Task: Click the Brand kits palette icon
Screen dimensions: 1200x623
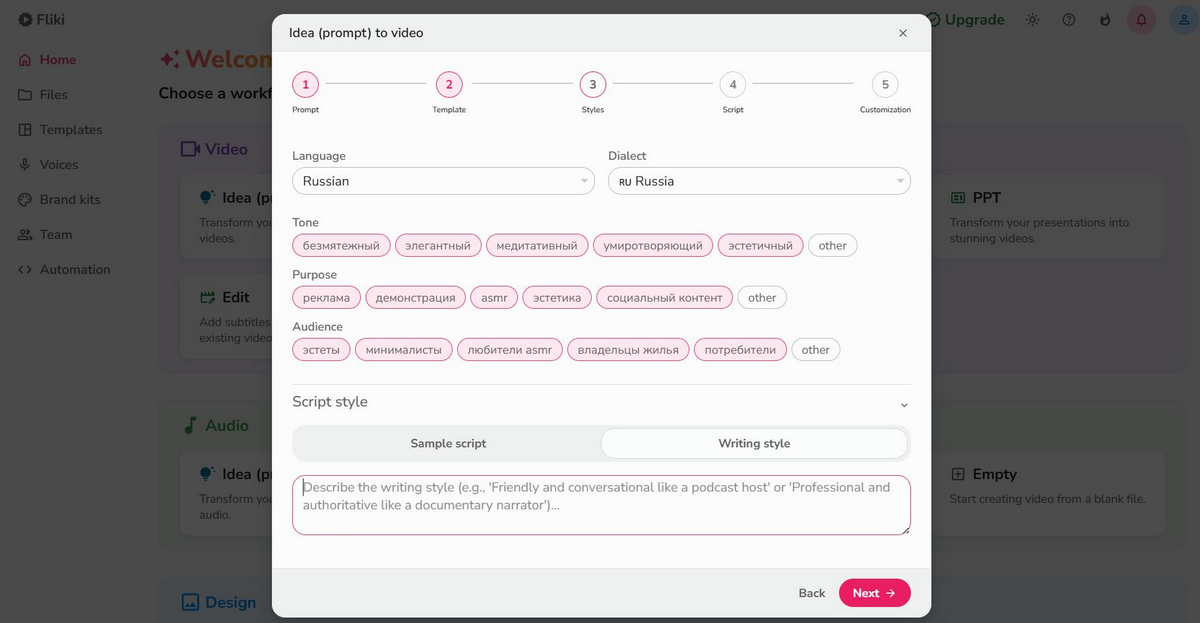Action: click(x=25, y=200)
